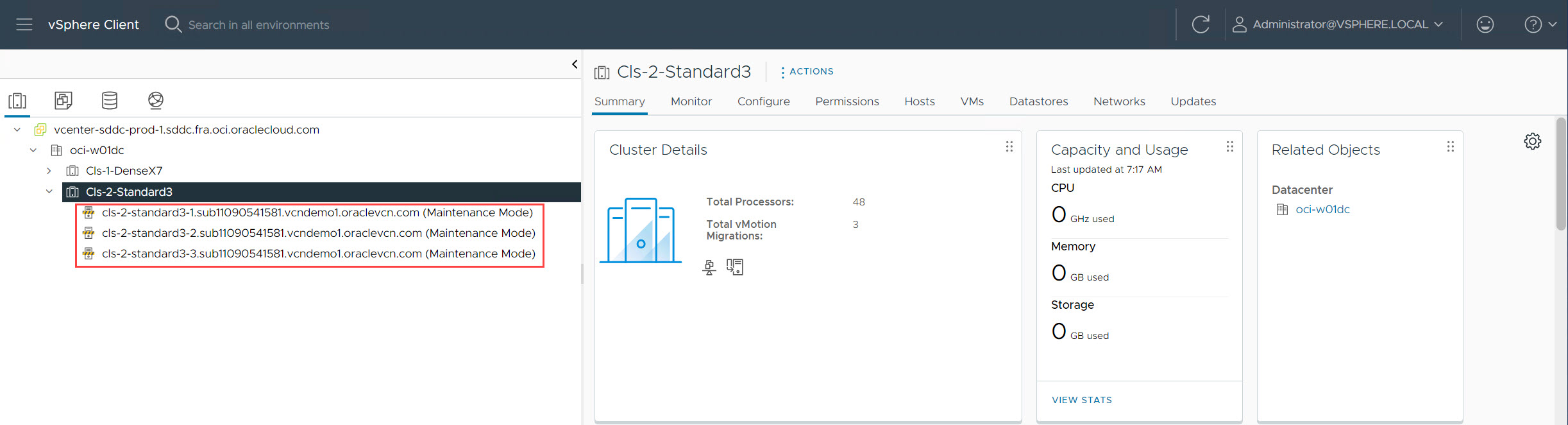Click the Cls-1-DenseX7 cluster icon
This screenshot has width=1568, height=425.
(x=72, y=171)
